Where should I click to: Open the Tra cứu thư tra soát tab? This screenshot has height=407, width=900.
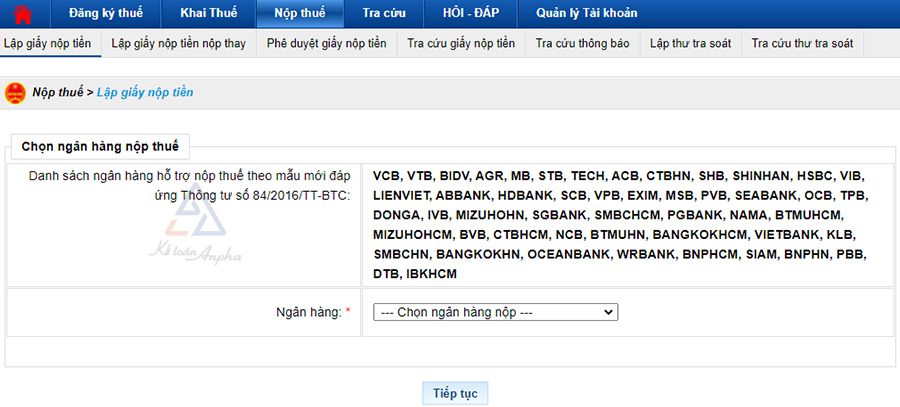802,44
